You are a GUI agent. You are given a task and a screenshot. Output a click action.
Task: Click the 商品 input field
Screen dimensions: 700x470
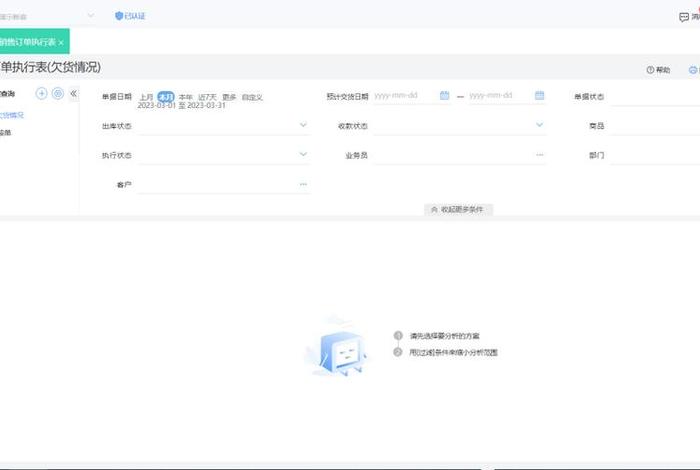pyautogui.click(x=655, y=126)
